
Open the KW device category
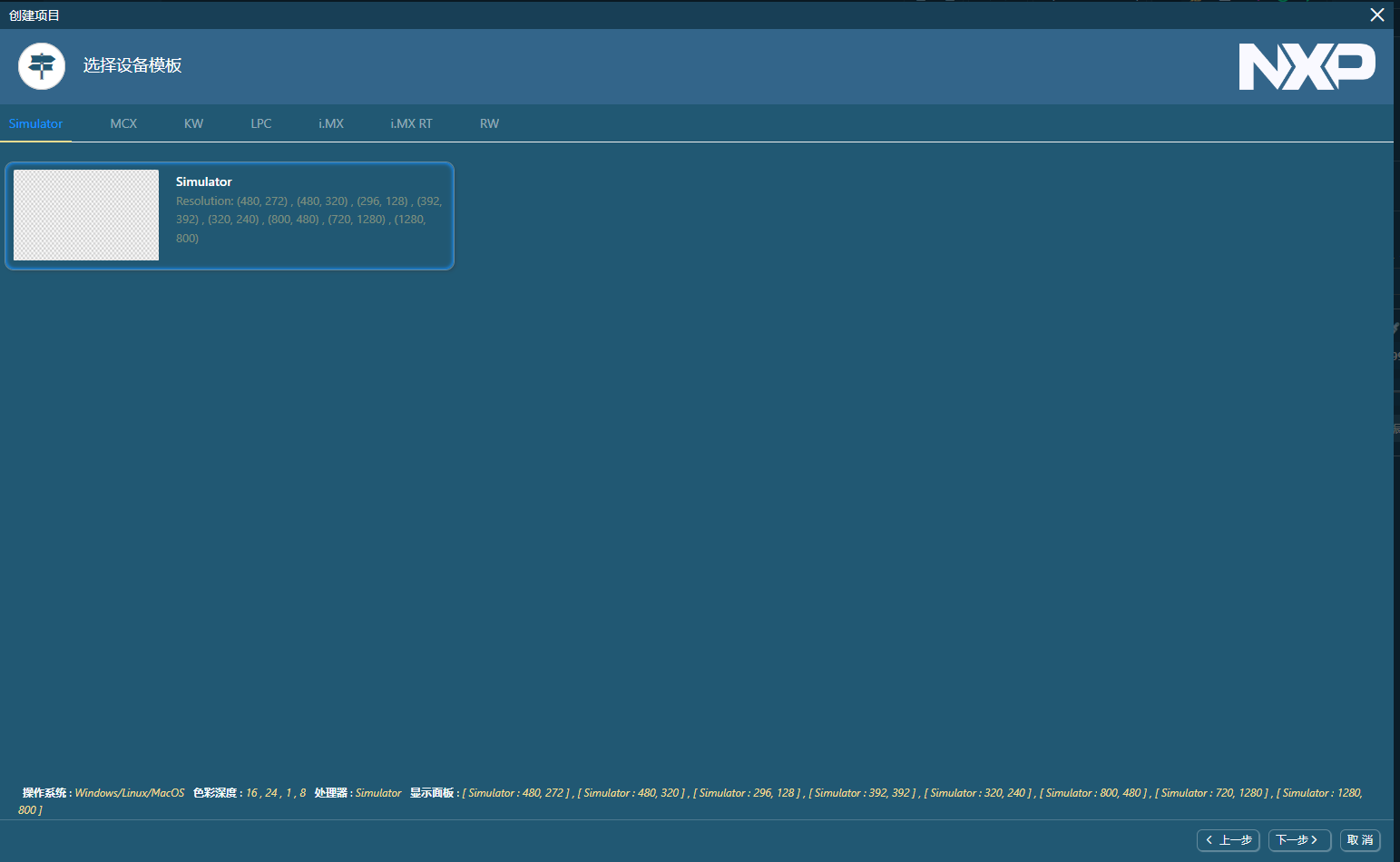click(x=193, y=123)
